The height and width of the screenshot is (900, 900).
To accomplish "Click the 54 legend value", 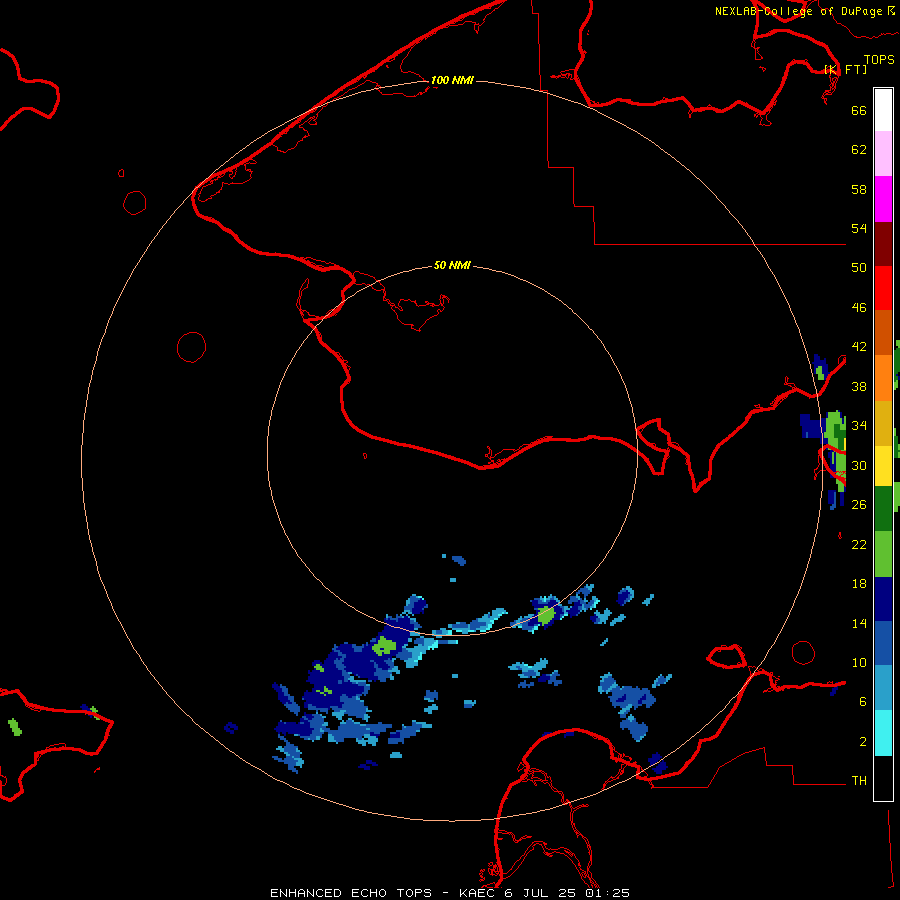I will pos(859,228).
